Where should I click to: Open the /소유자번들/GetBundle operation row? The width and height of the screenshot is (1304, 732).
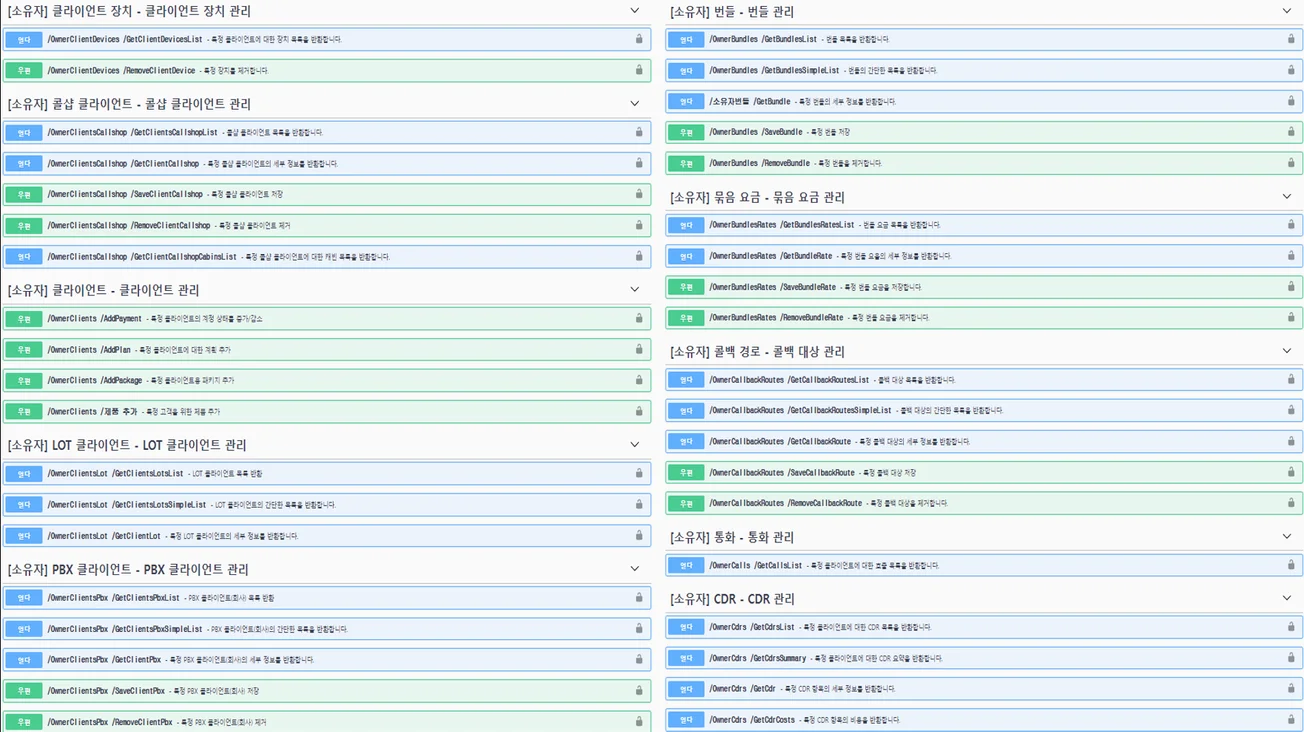point(984,101)
